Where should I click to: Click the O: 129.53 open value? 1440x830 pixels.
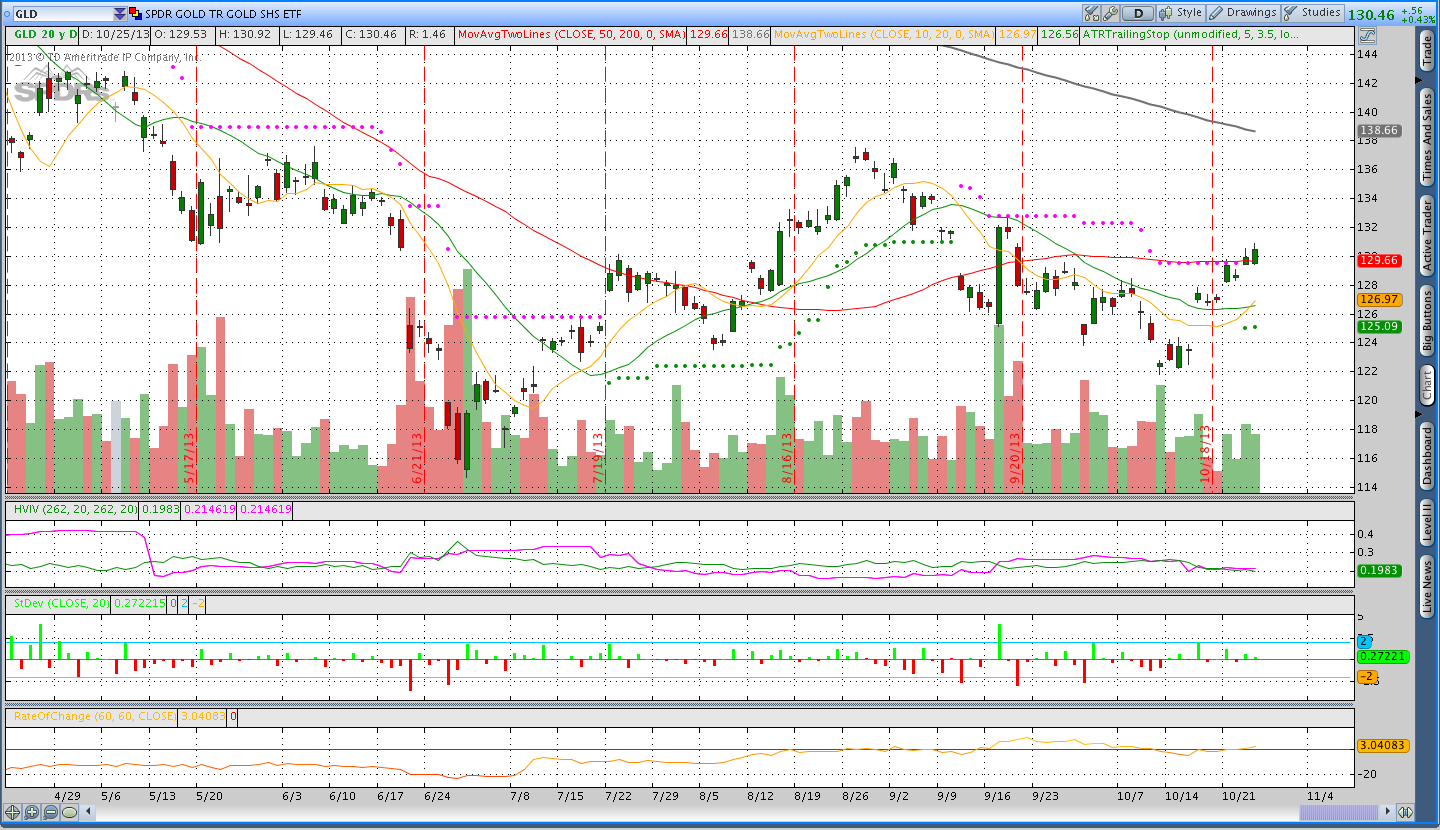181,34
